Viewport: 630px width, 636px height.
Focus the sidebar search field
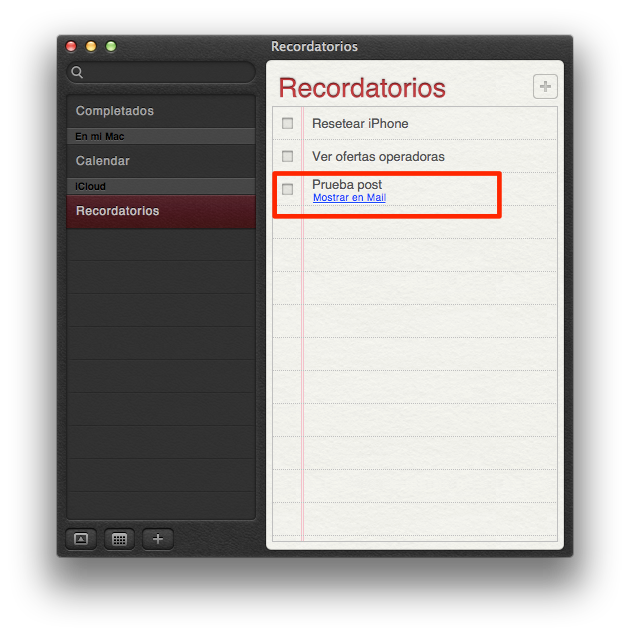[161, 73]
